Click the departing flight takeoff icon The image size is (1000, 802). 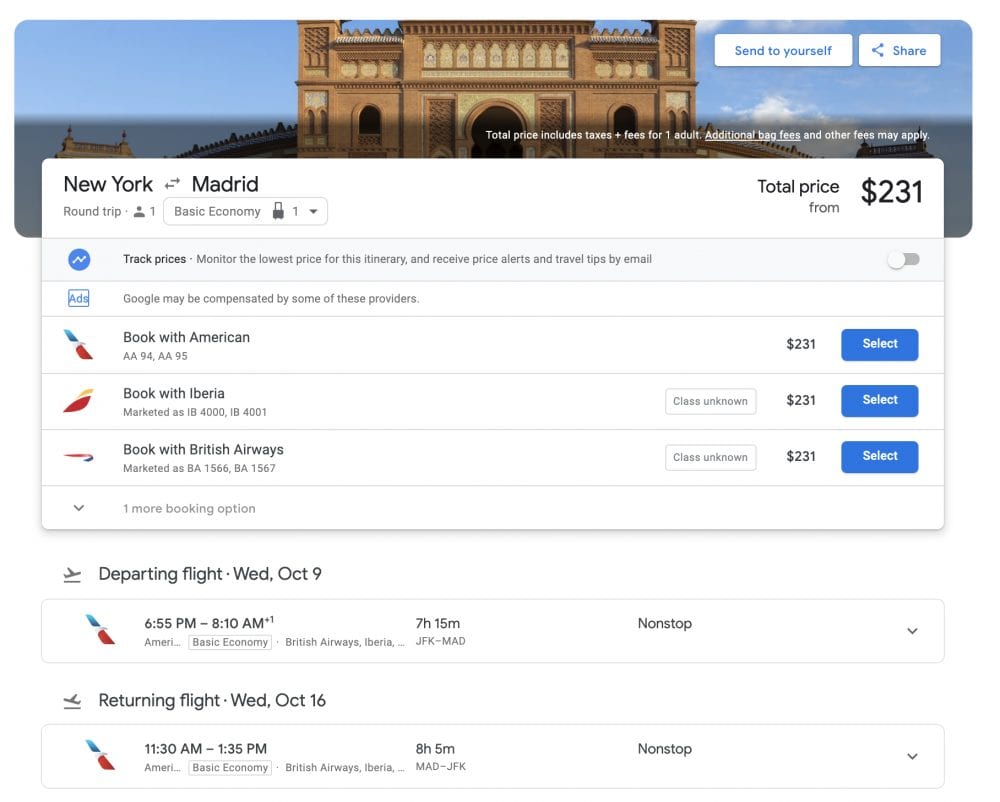71,574
